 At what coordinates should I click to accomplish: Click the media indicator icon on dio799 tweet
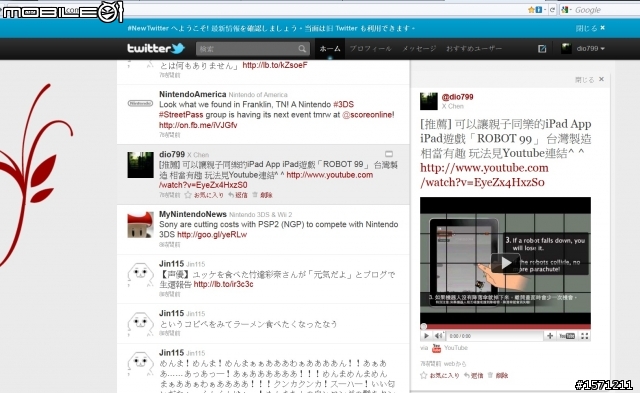point(389,154)
